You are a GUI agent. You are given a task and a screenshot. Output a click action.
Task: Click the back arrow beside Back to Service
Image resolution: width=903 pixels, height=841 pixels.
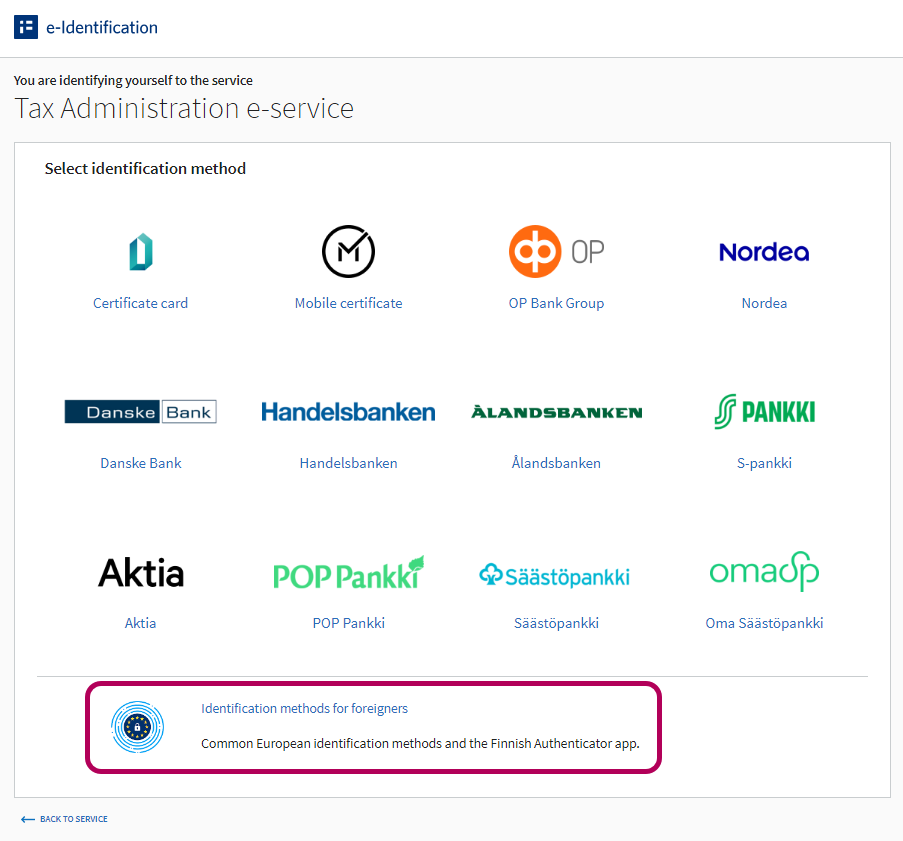[28, 819]
